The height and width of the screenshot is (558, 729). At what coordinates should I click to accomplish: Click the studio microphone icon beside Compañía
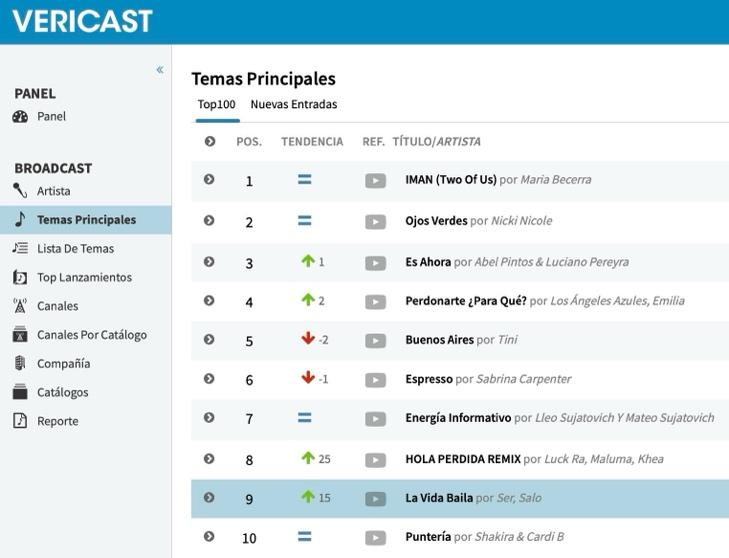point(20,363)
